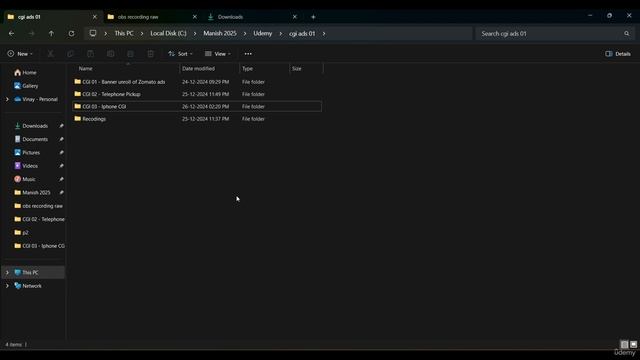Close the obs recording raw tab
Viewport: 640px width, 360px height.
(195, 17)
